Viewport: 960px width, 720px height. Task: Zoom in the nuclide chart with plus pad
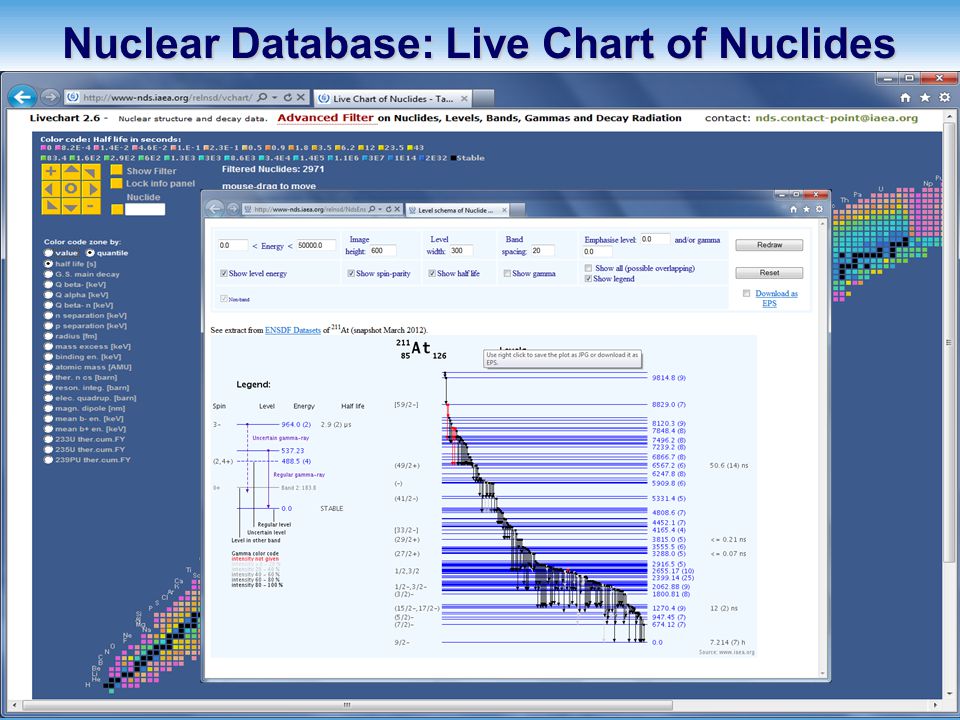[x=51, y=171]
